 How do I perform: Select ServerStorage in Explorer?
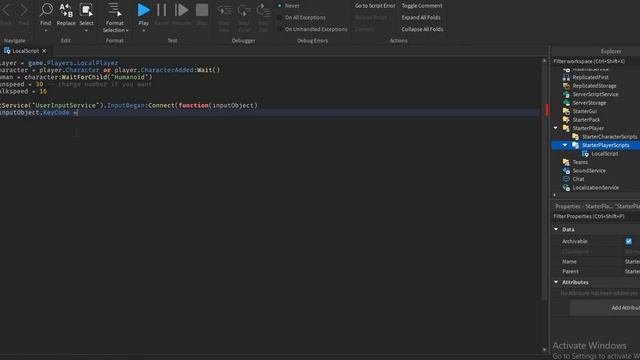589,103
